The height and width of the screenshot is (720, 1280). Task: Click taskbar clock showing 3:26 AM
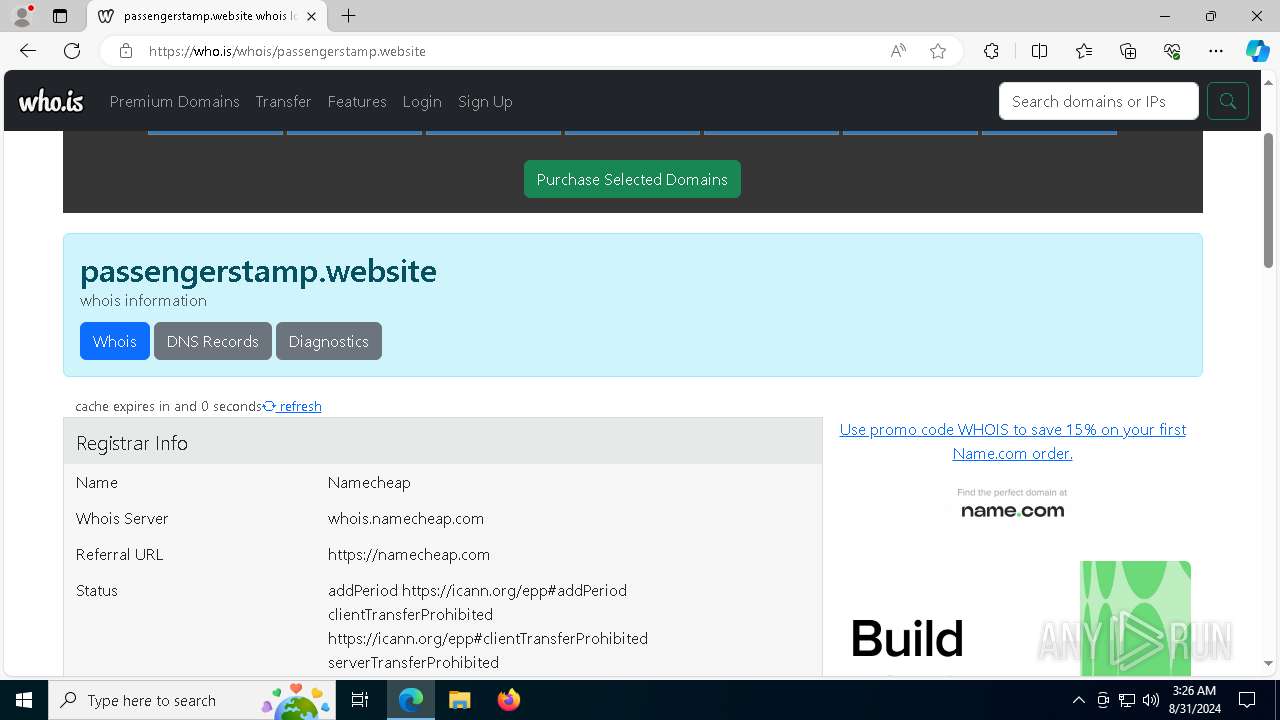1196,700
